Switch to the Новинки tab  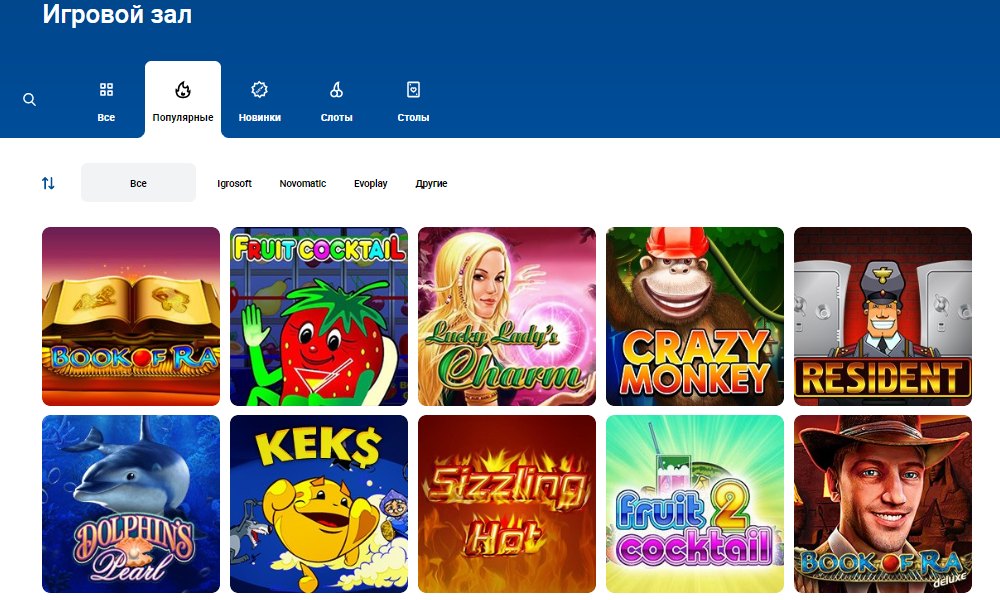tap(259, 117)
